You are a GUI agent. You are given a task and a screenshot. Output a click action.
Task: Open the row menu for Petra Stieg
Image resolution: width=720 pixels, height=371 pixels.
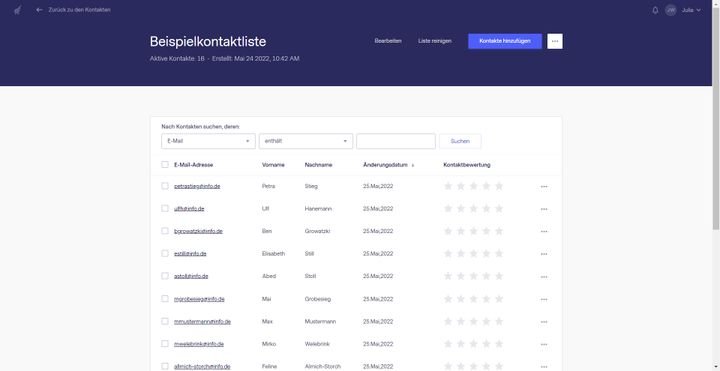(x=544, y=186)
